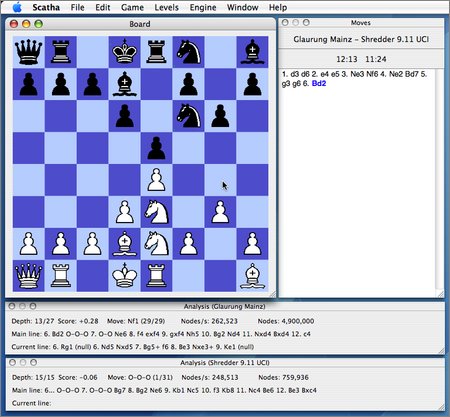Open the Game menu

pyautogui.click(x=132, y=7)
